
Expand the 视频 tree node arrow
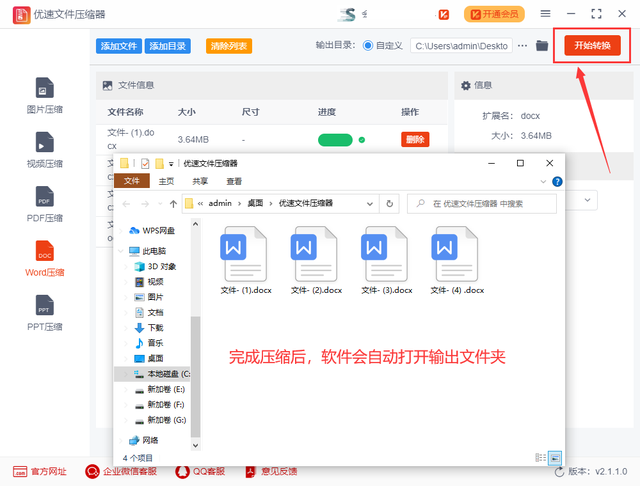tap(126, 282)
